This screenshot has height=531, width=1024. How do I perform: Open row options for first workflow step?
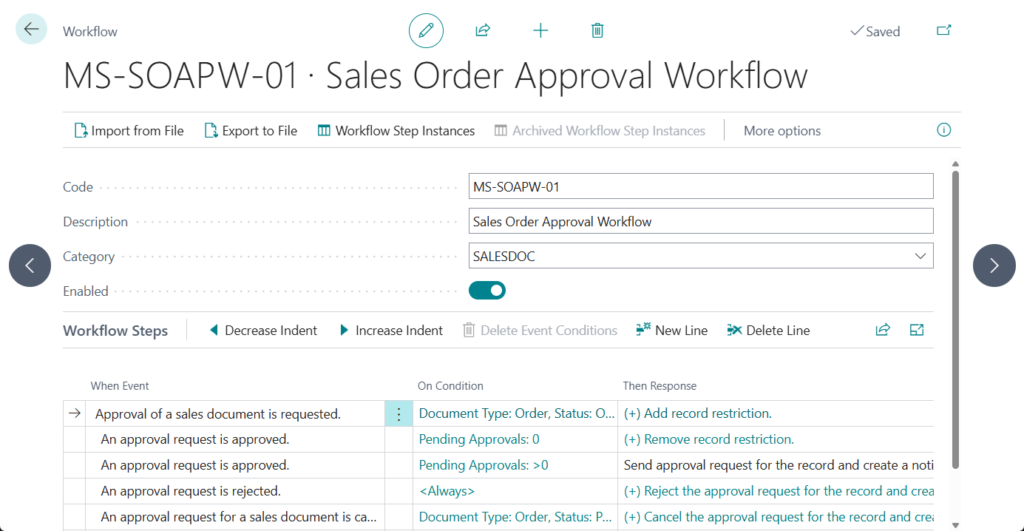click(398, 414)
